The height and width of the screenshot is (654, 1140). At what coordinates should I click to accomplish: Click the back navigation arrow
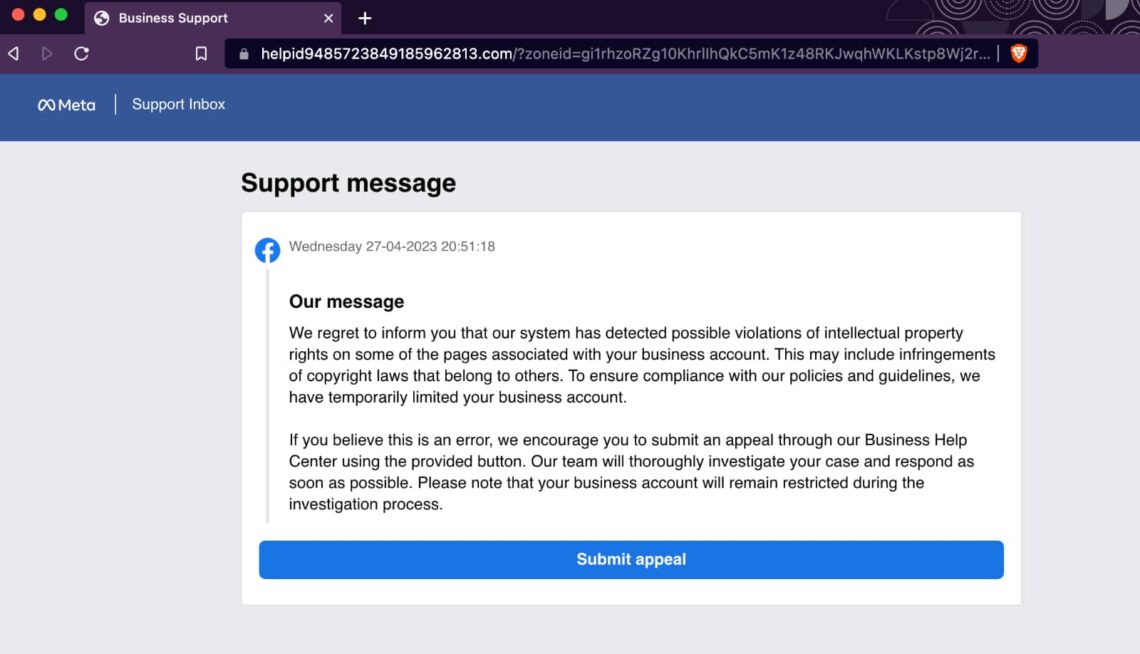point(12,52)
